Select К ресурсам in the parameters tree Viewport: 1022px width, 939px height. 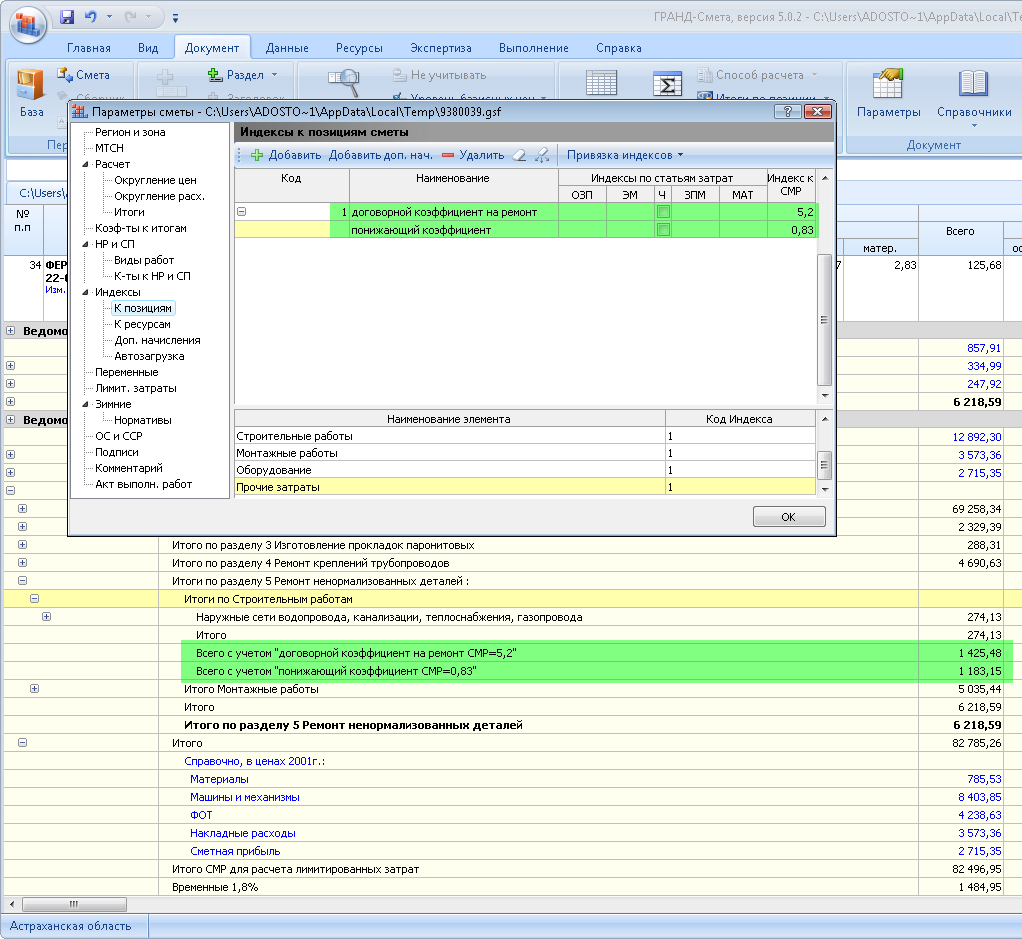click(x=142, y=324)
